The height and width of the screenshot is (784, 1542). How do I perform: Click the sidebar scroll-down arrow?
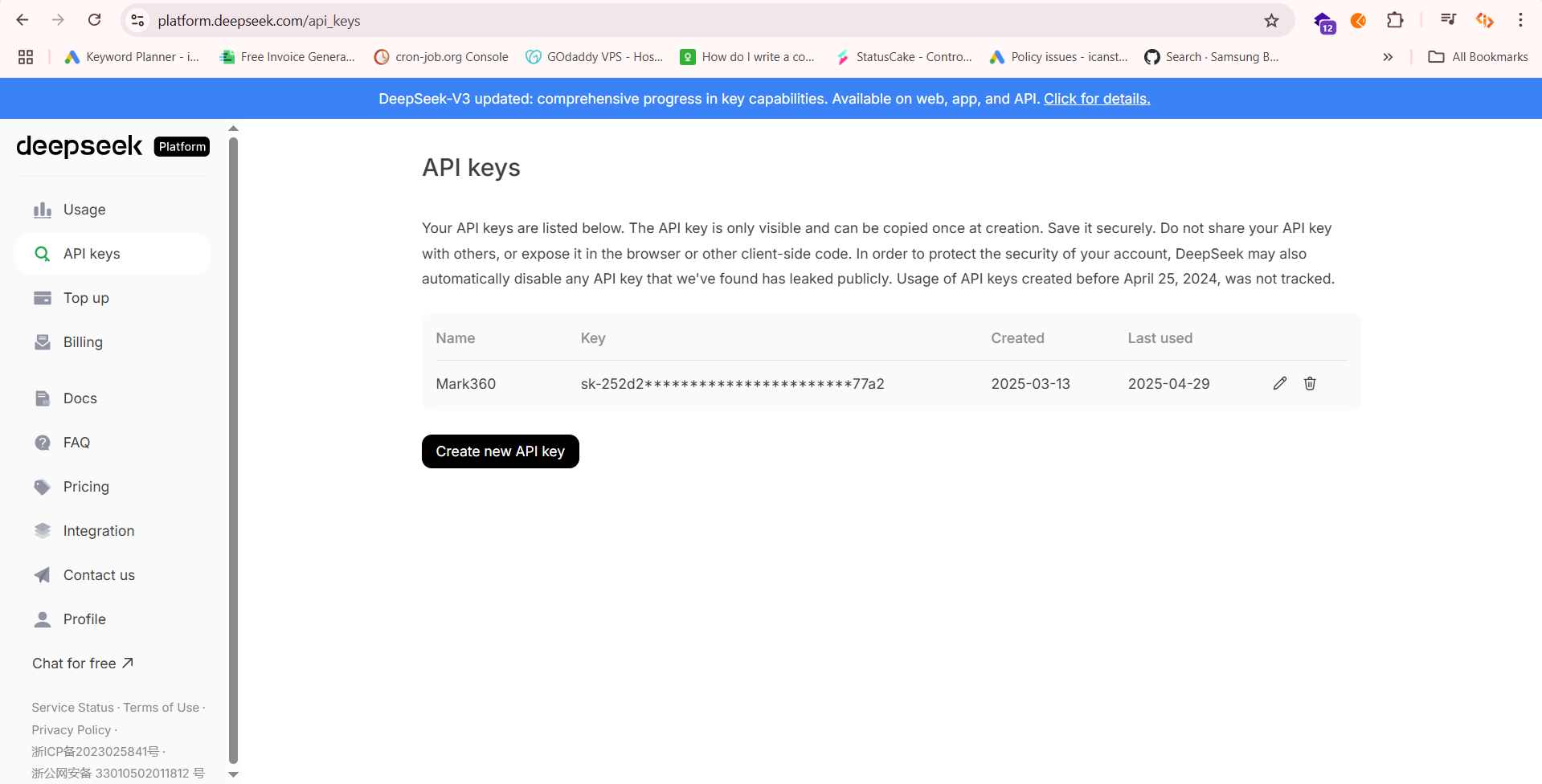point(233,774)
